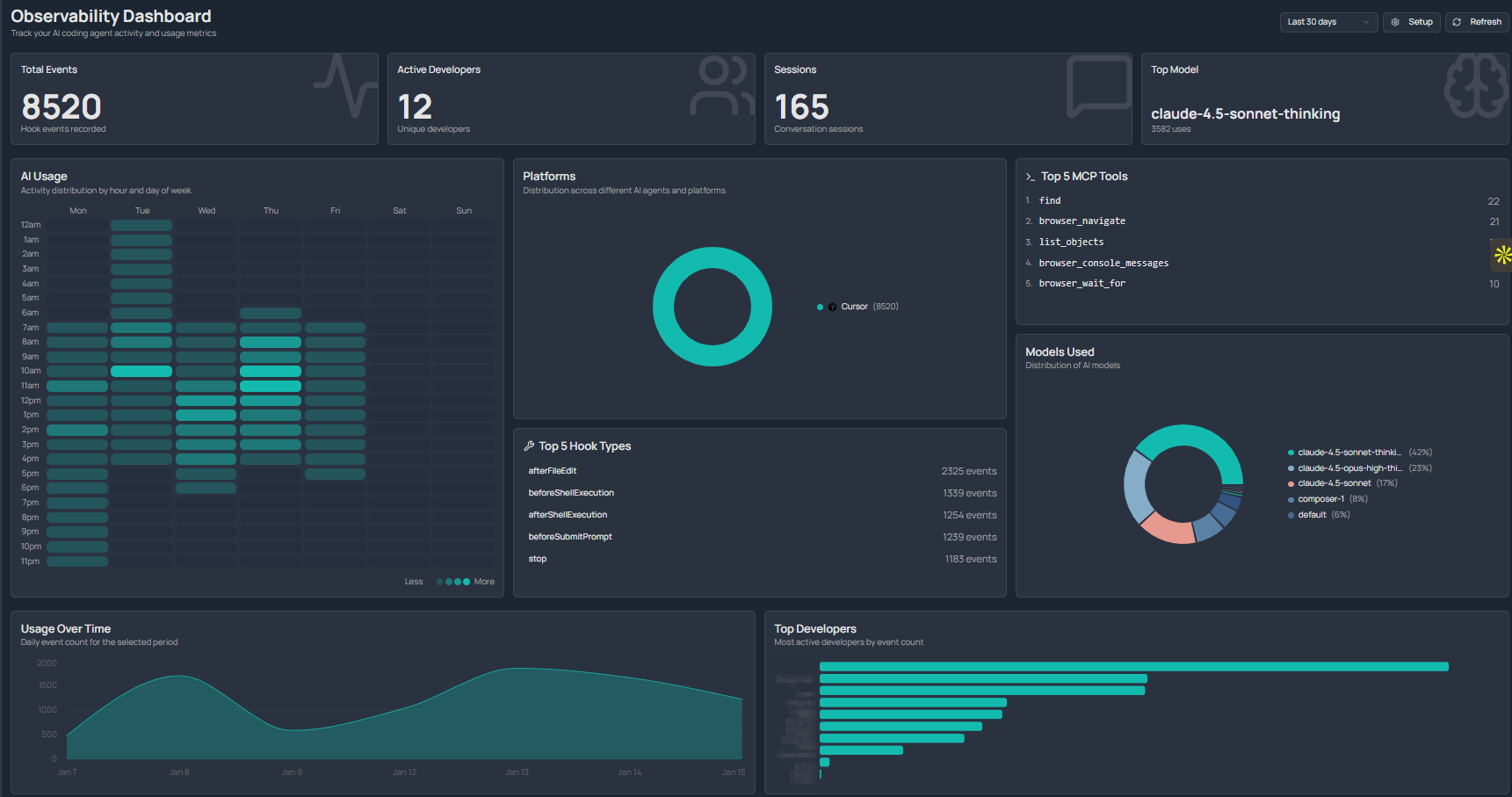Click the activity pulse icon in Total Events
The image size is (1512, 797).
coord(345,85)
